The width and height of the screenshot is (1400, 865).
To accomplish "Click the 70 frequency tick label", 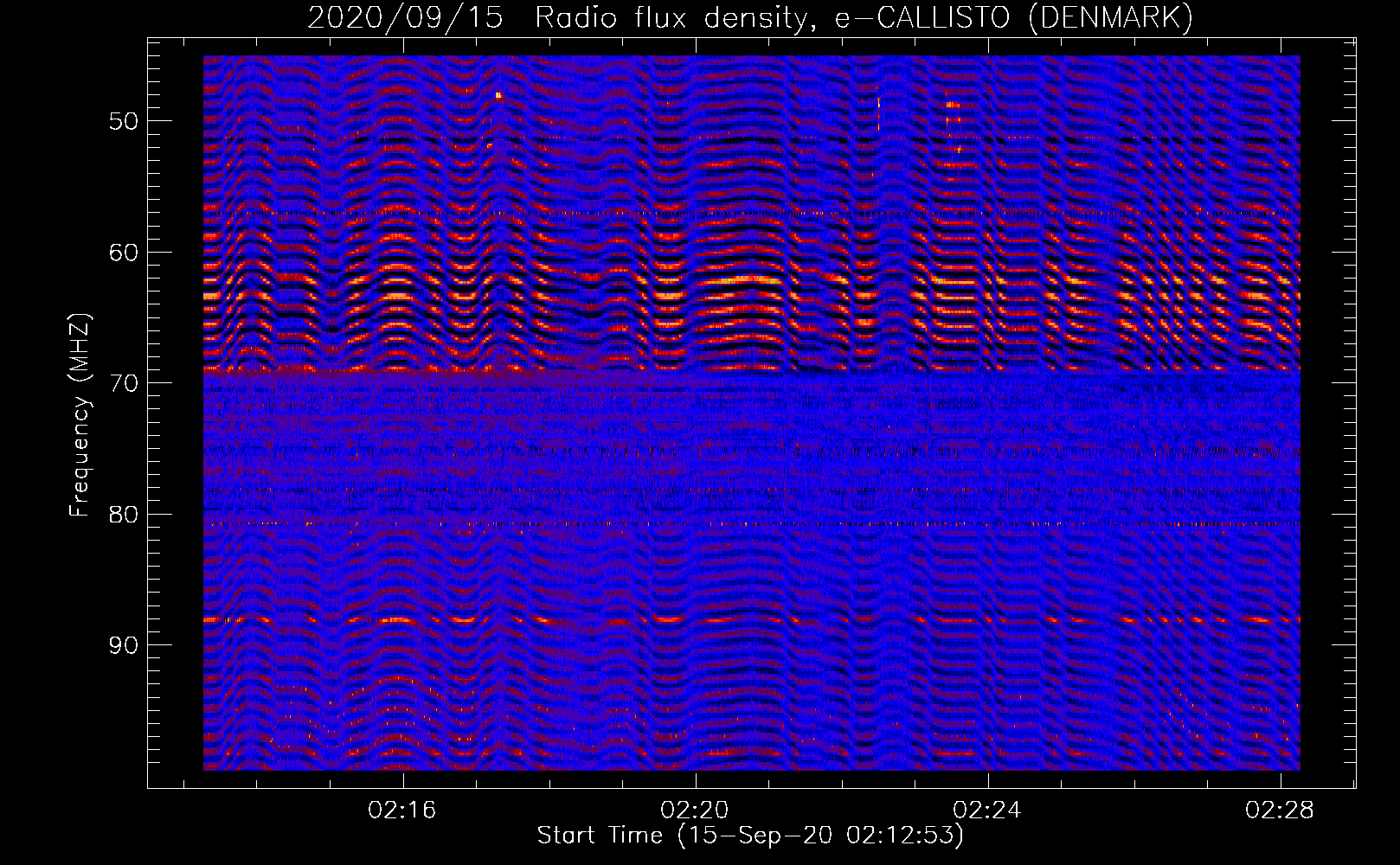I will click(x=124, y=383).
